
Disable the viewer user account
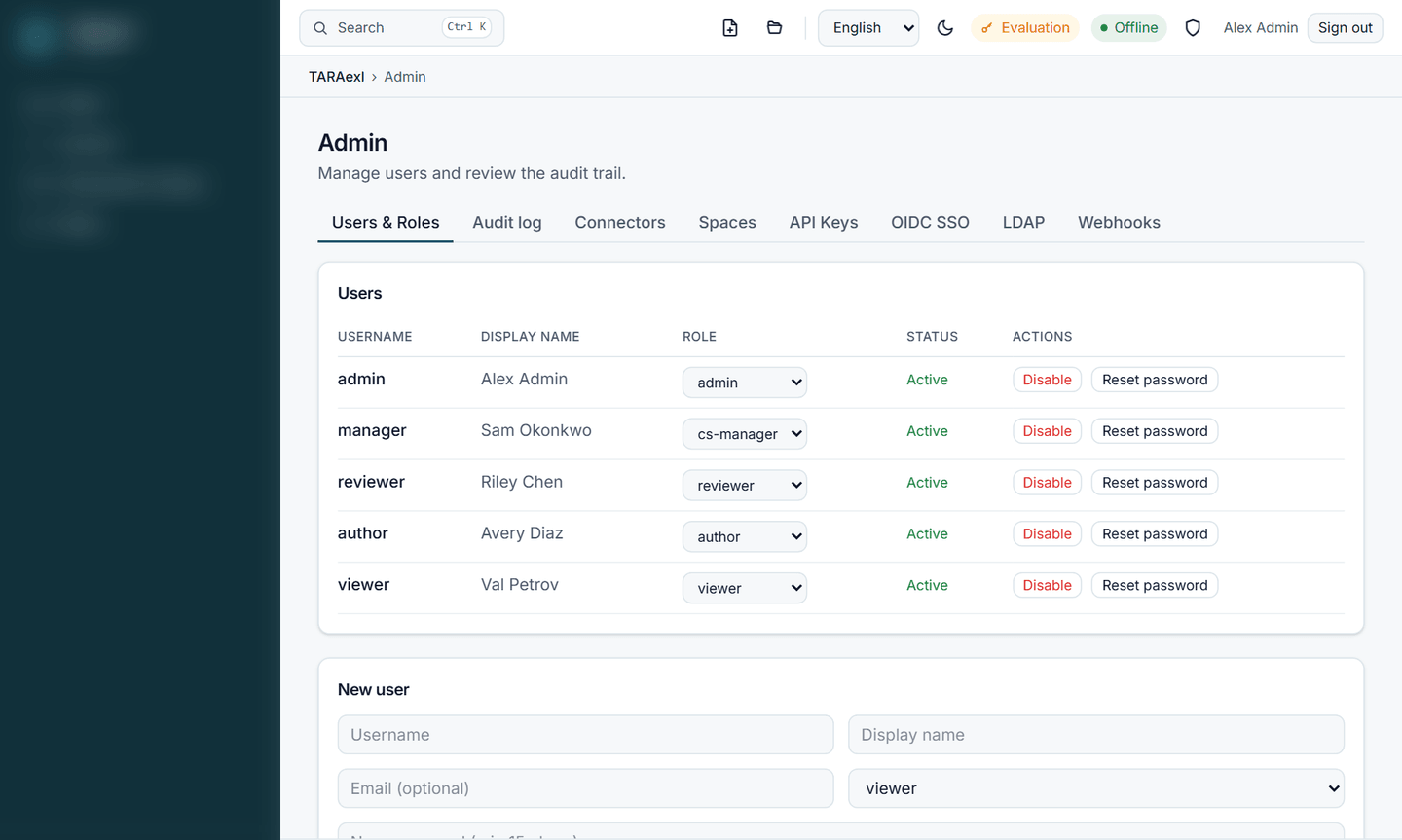[x=1047, y=585]
